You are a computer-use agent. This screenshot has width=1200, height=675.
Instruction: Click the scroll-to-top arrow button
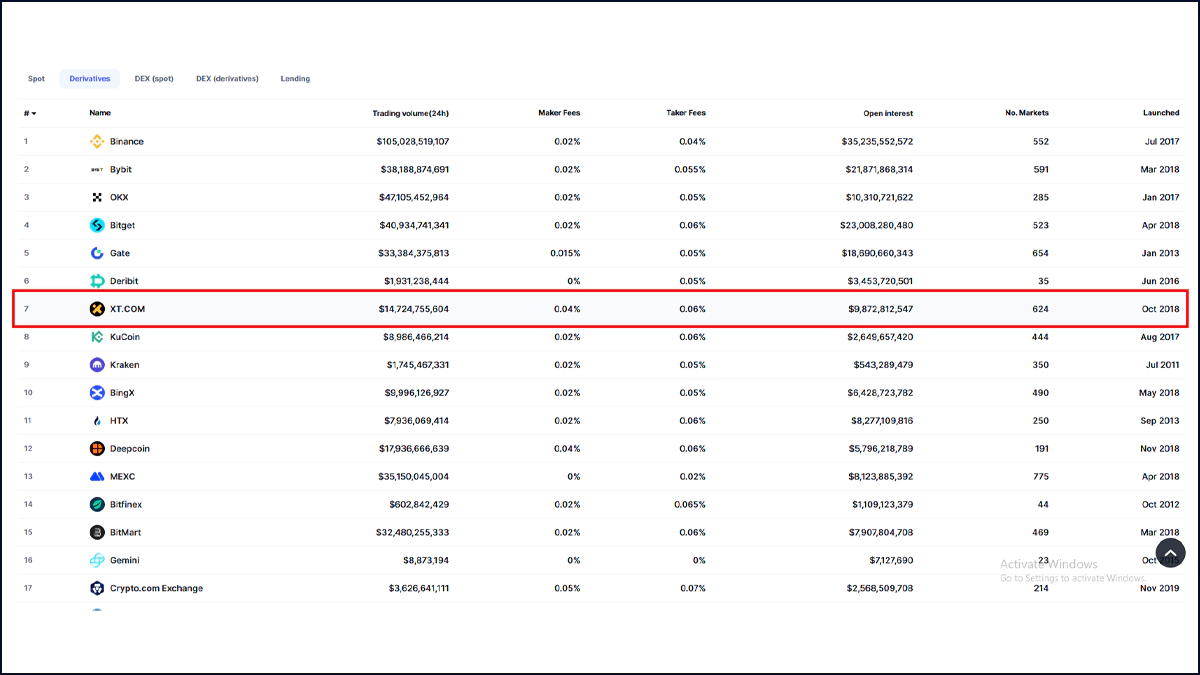pos(1170,553)
